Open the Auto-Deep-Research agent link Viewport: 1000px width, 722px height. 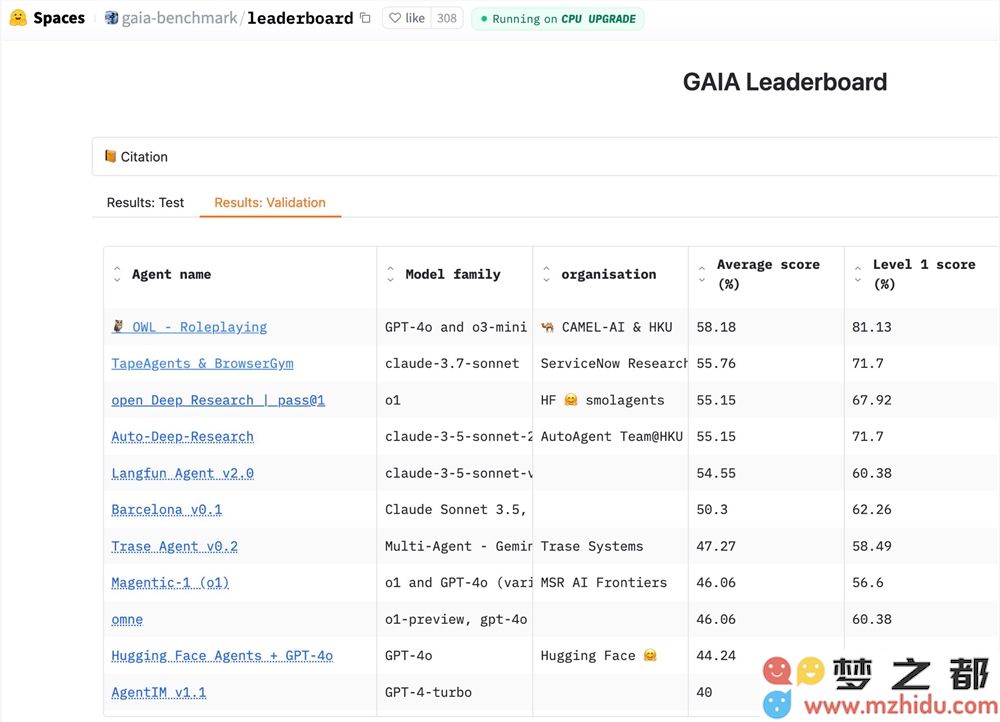tap(182, 437)
